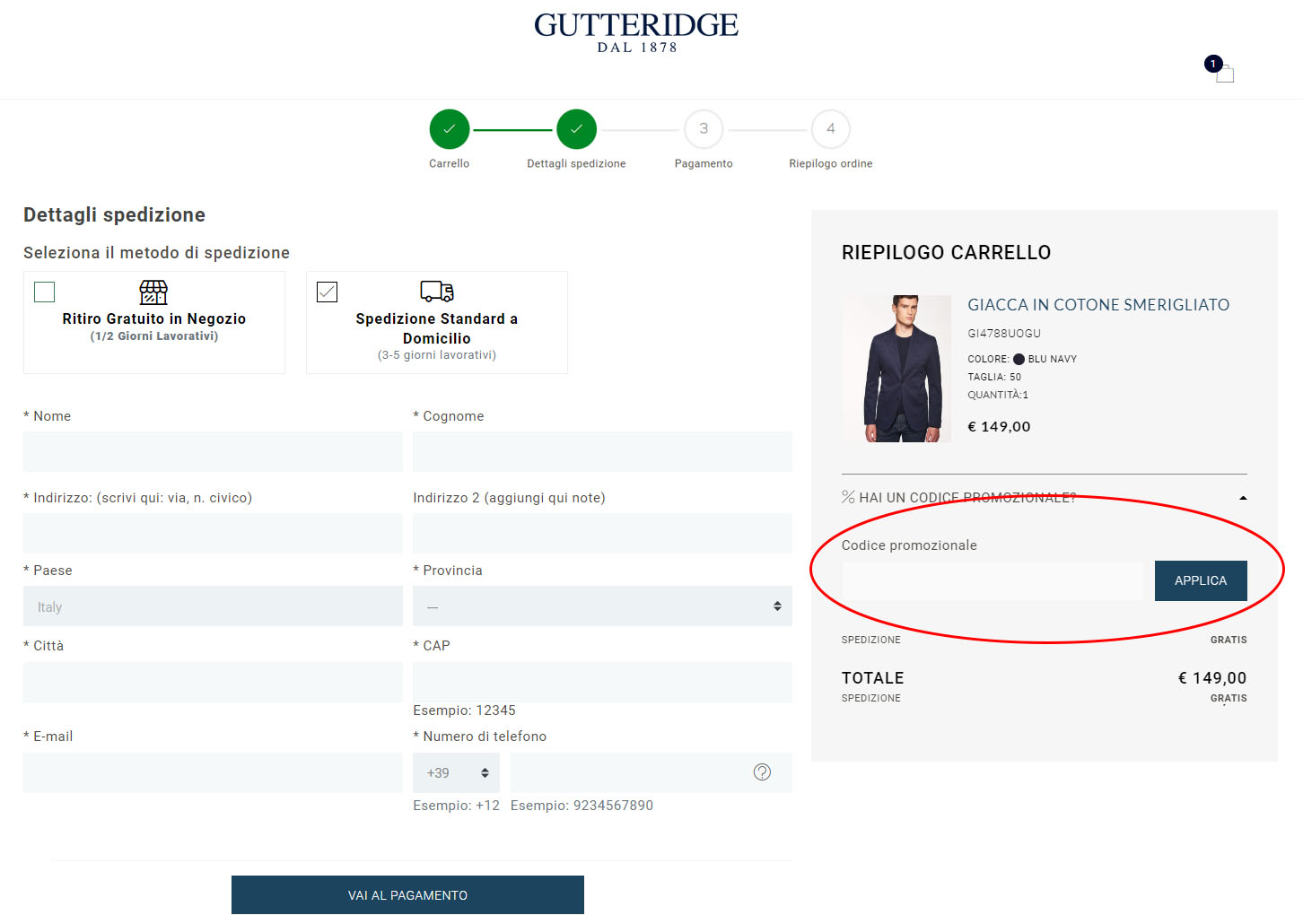Open the Provincia dropdown

click(601, 606)
